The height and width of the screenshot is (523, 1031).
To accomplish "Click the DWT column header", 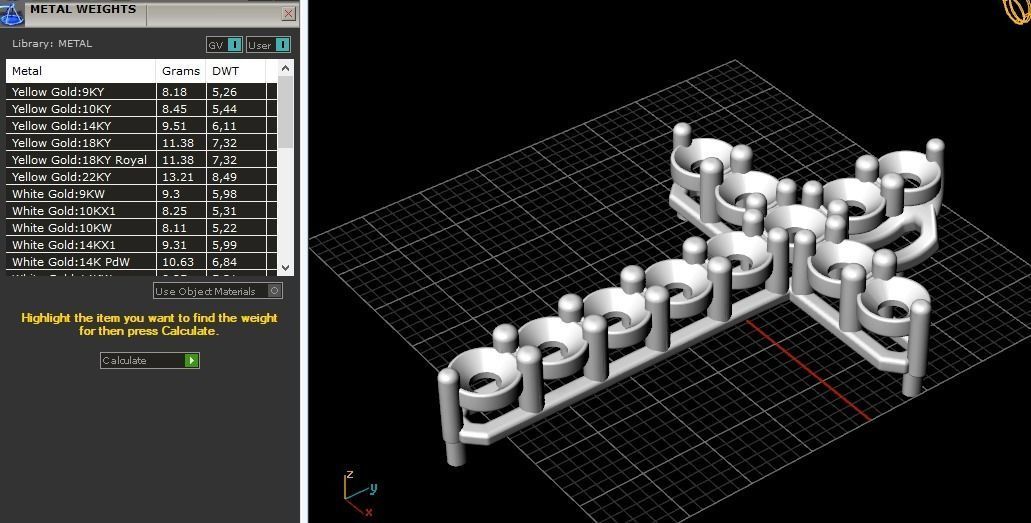I will (x=235, y=71).
